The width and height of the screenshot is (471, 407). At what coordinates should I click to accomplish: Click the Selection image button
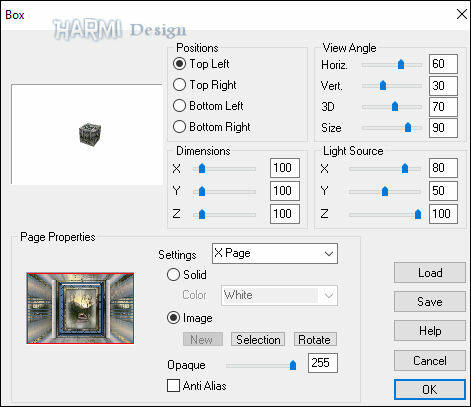click(x=258, y=339)
